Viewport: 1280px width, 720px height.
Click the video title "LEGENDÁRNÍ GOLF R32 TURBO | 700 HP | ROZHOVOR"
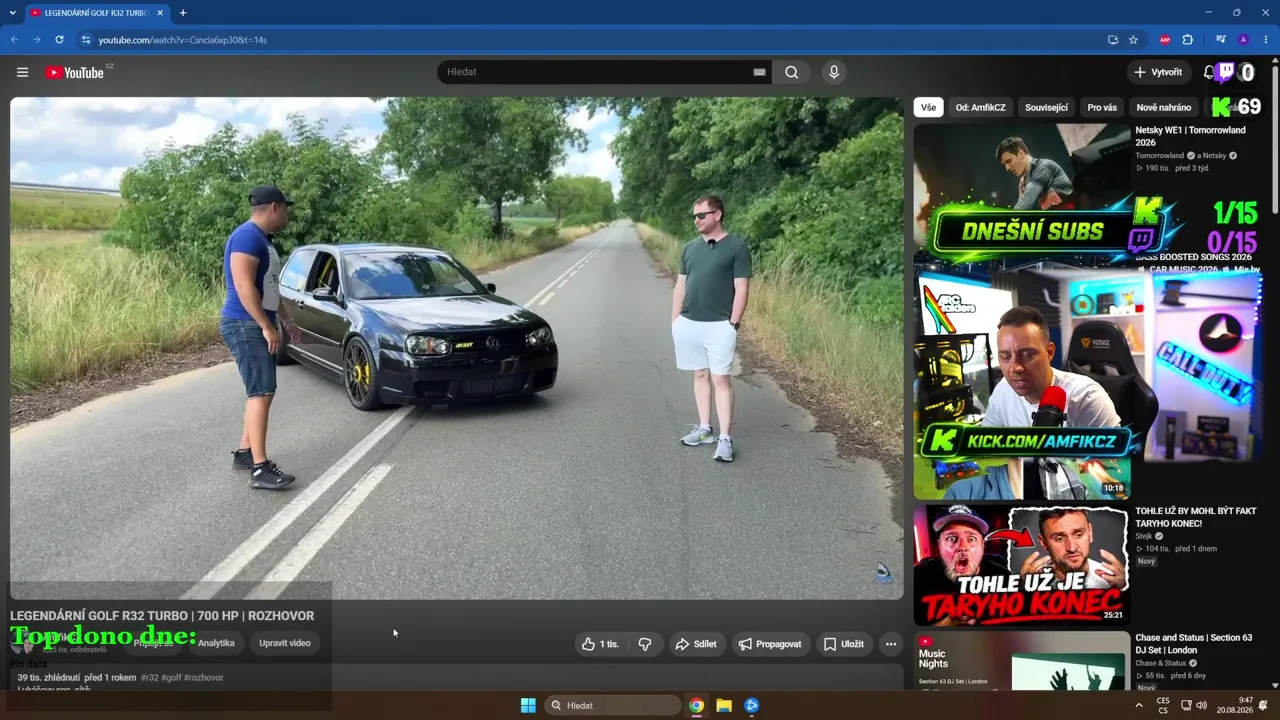(x=162, y=616)
